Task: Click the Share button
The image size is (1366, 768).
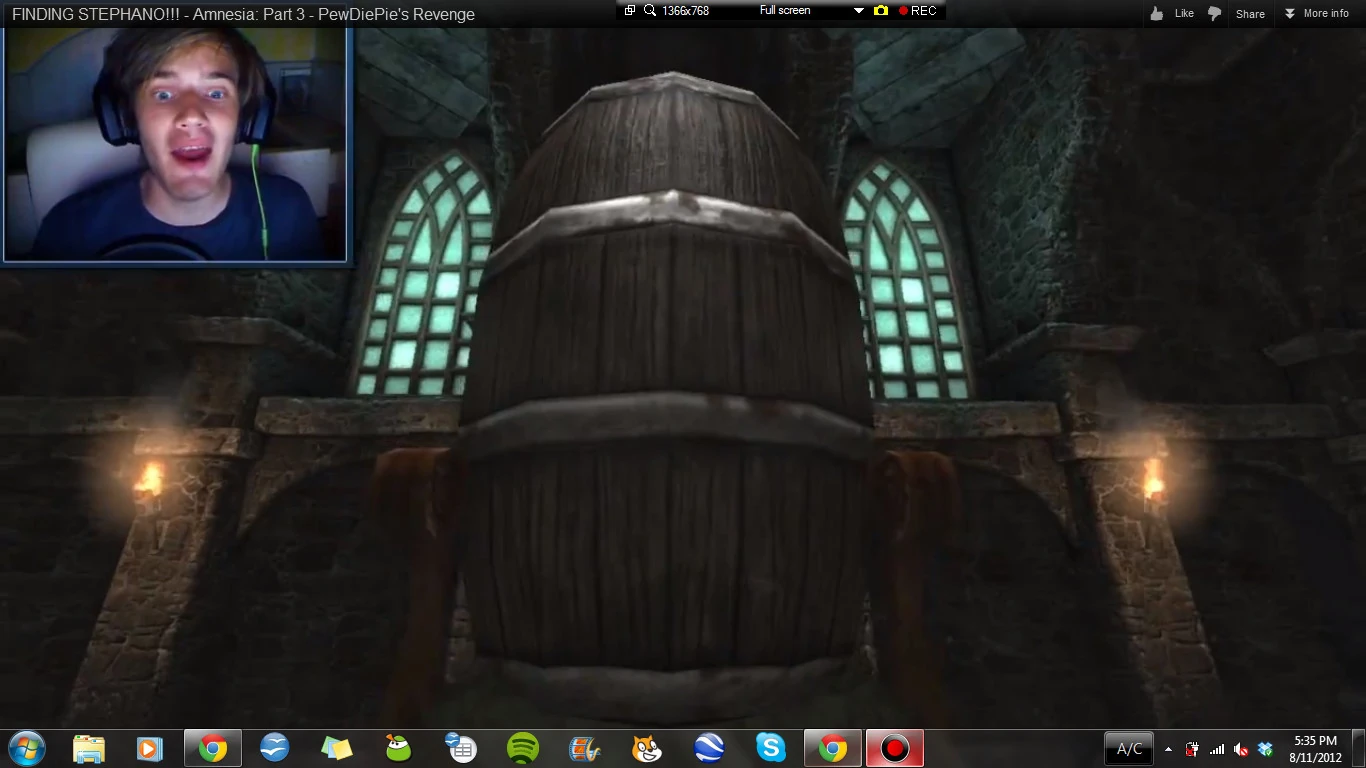Action: click(1249, 13)
